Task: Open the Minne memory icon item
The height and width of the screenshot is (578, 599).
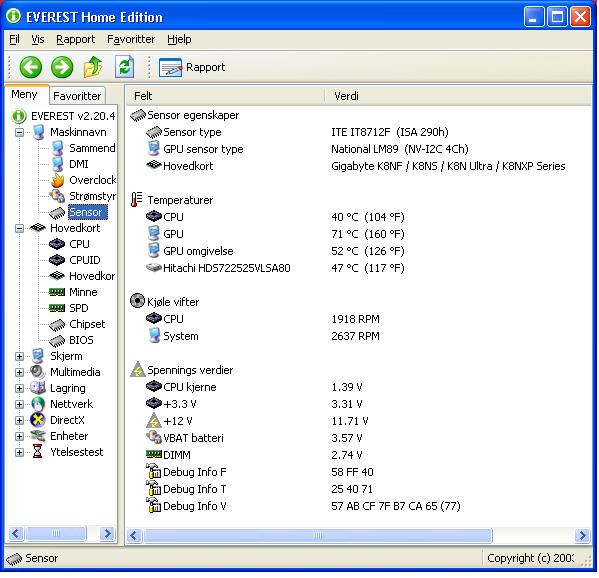Action: click(x=57, y=292)
